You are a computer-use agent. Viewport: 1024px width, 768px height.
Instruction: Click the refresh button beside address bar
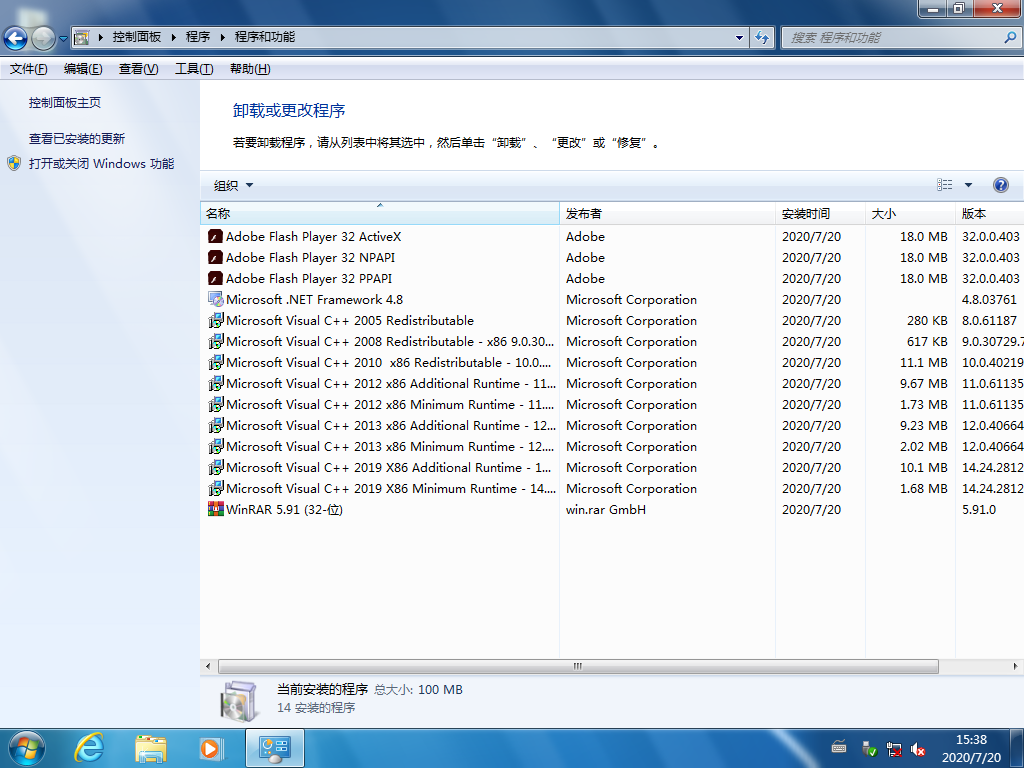click(x=762, y=37)
